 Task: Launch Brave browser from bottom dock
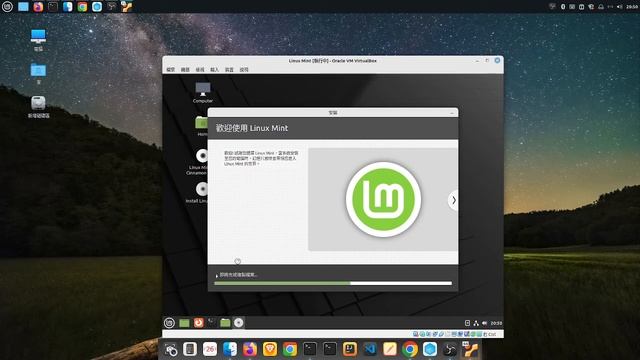click(x=270, y=349)
